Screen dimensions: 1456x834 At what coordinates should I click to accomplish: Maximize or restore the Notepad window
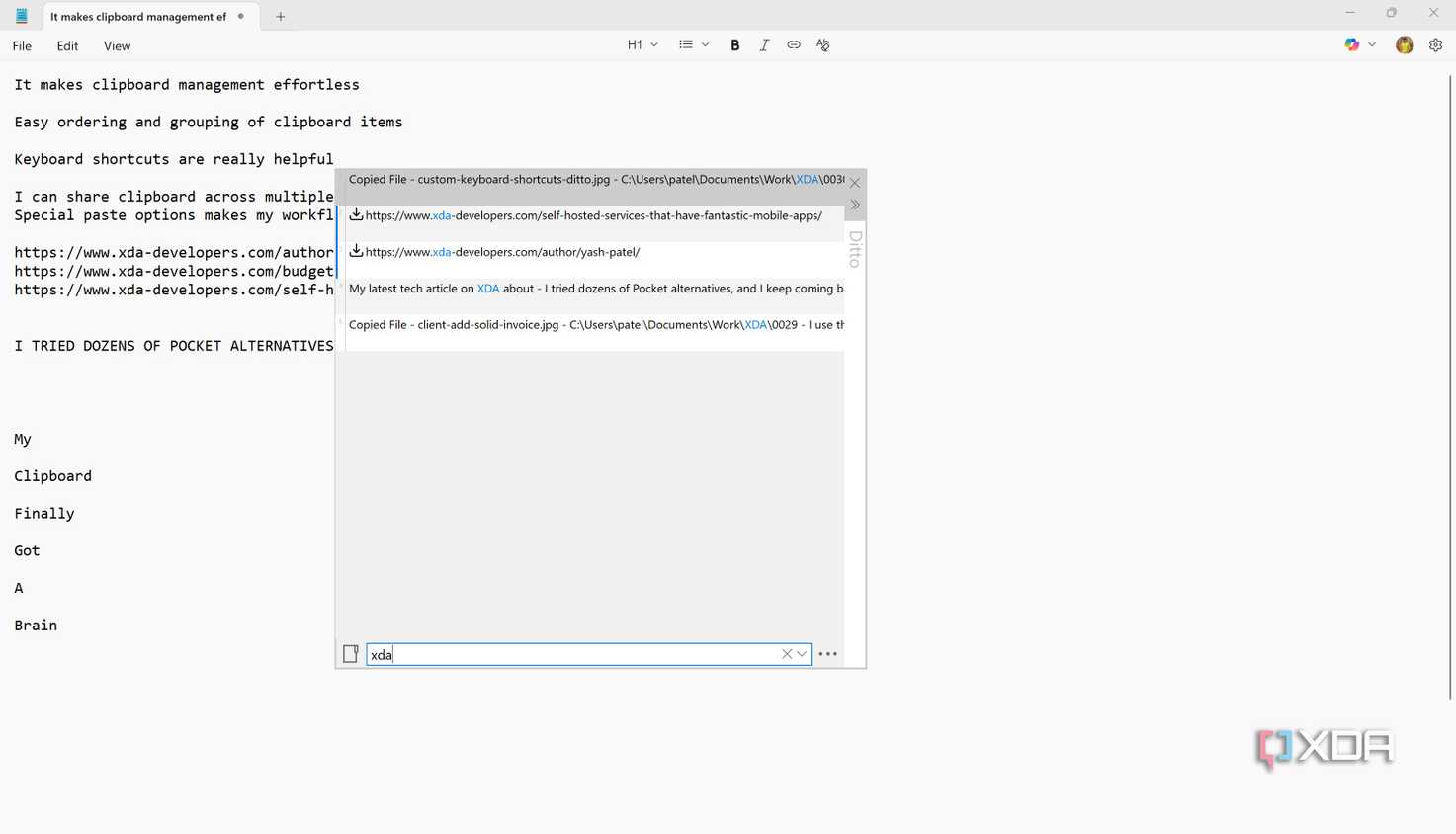(1392, 13)
